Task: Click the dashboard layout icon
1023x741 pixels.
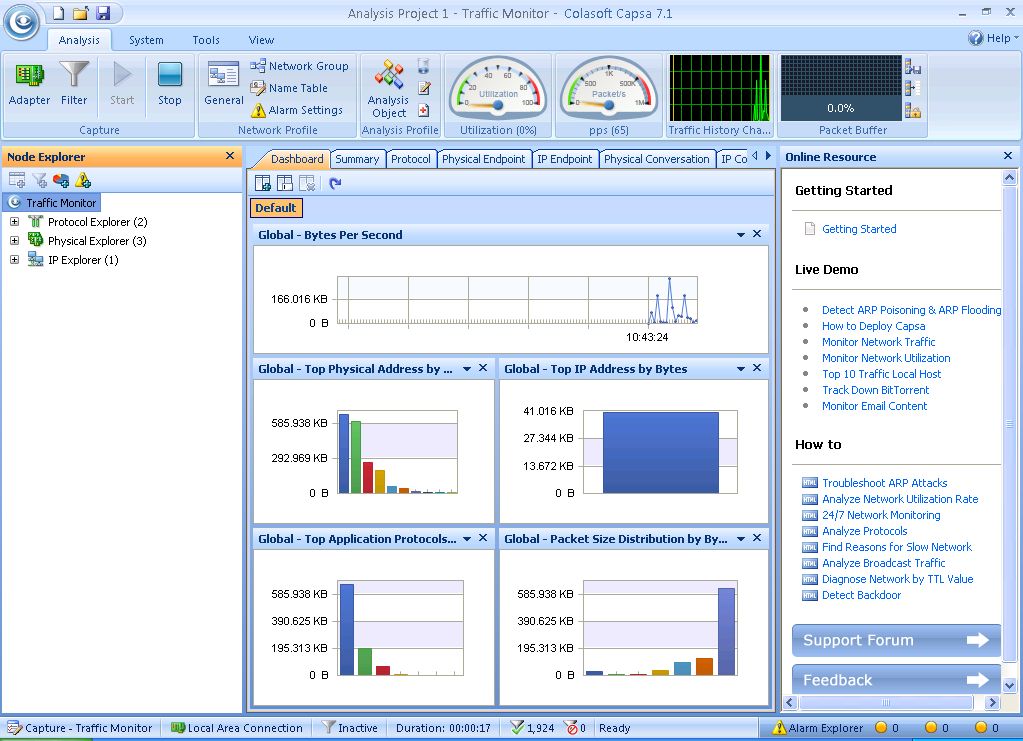Action: (x=285, y=183)
